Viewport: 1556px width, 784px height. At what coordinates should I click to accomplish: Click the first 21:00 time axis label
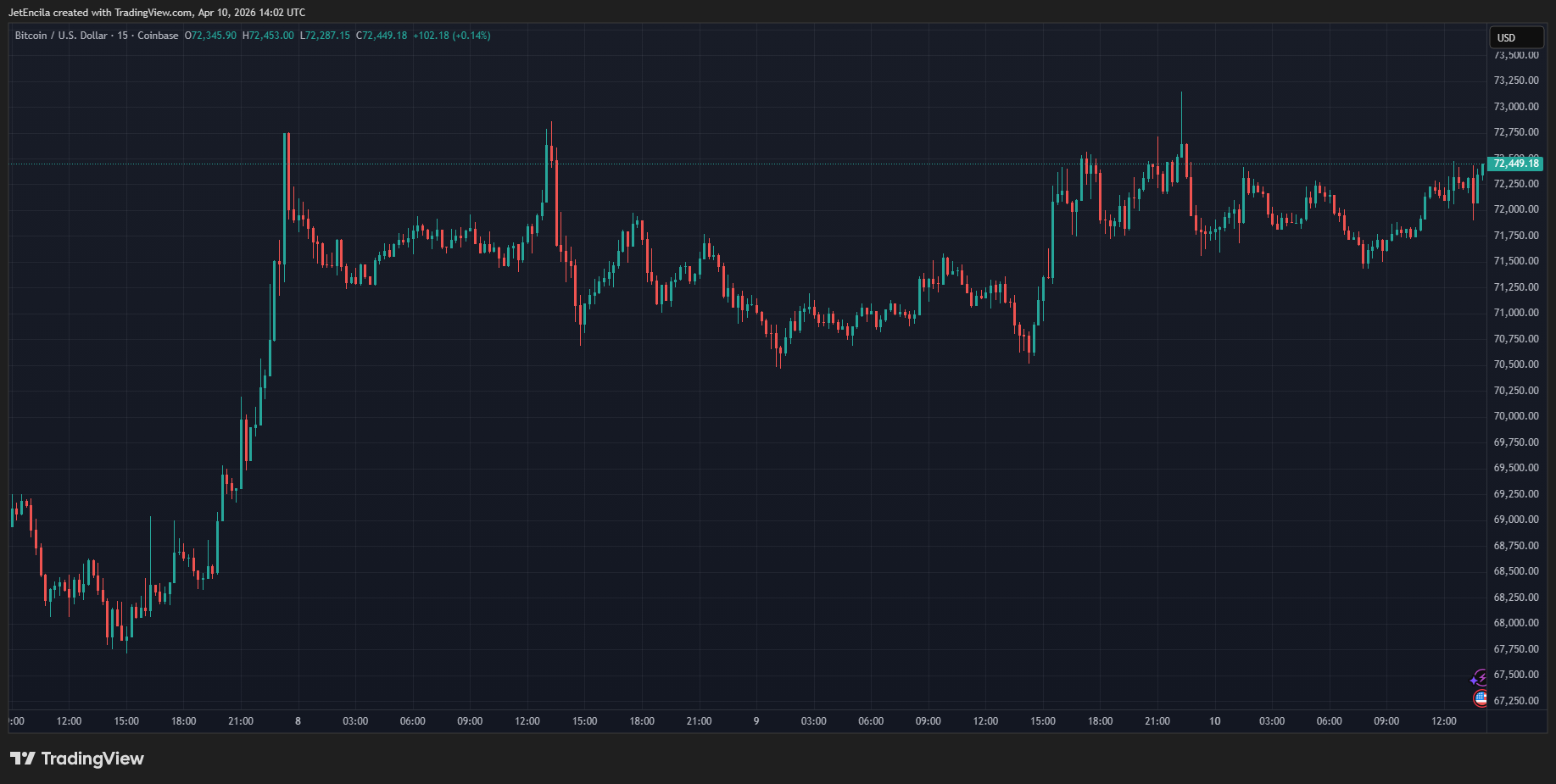coord(241,721)
